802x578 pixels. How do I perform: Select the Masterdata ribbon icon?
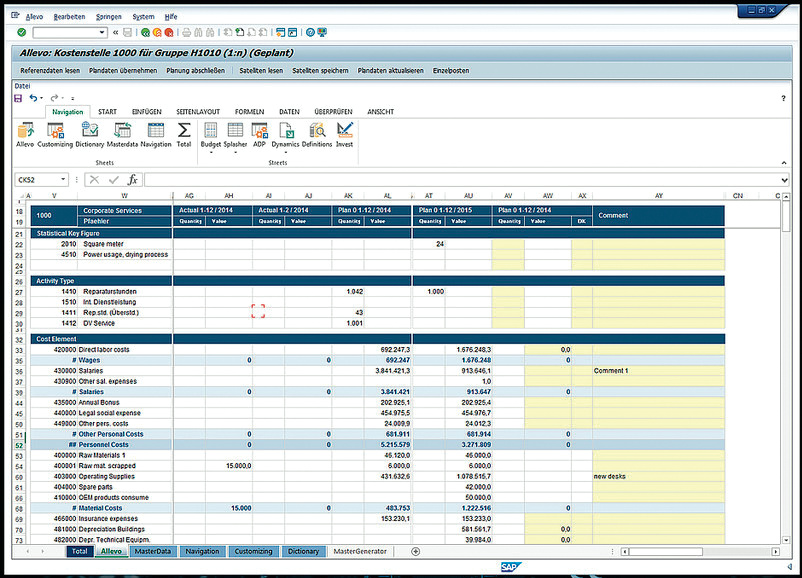point(122,131)
